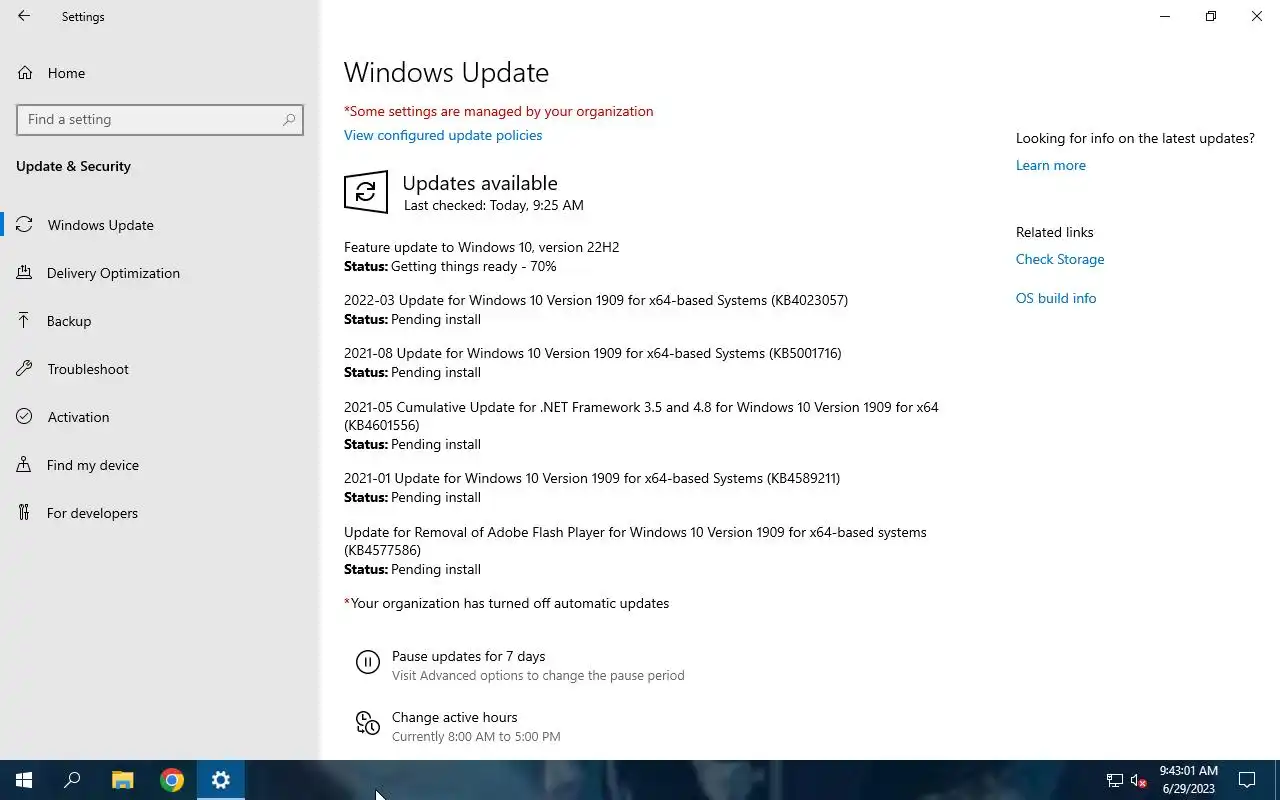This screenshot has width=1280, height=800.
Task: Focus the Find a setting search box
Action: pyautogui.click(x=160, y=119)
